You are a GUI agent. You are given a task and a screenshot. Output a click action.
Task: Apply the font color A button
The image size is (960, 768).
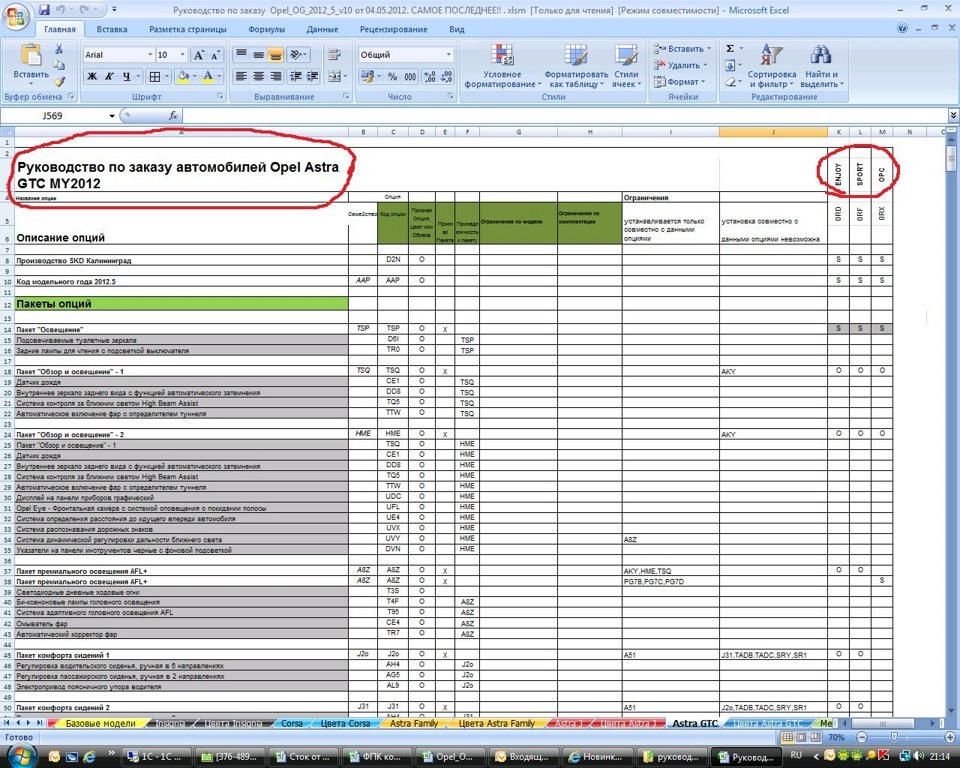point(208,77)
